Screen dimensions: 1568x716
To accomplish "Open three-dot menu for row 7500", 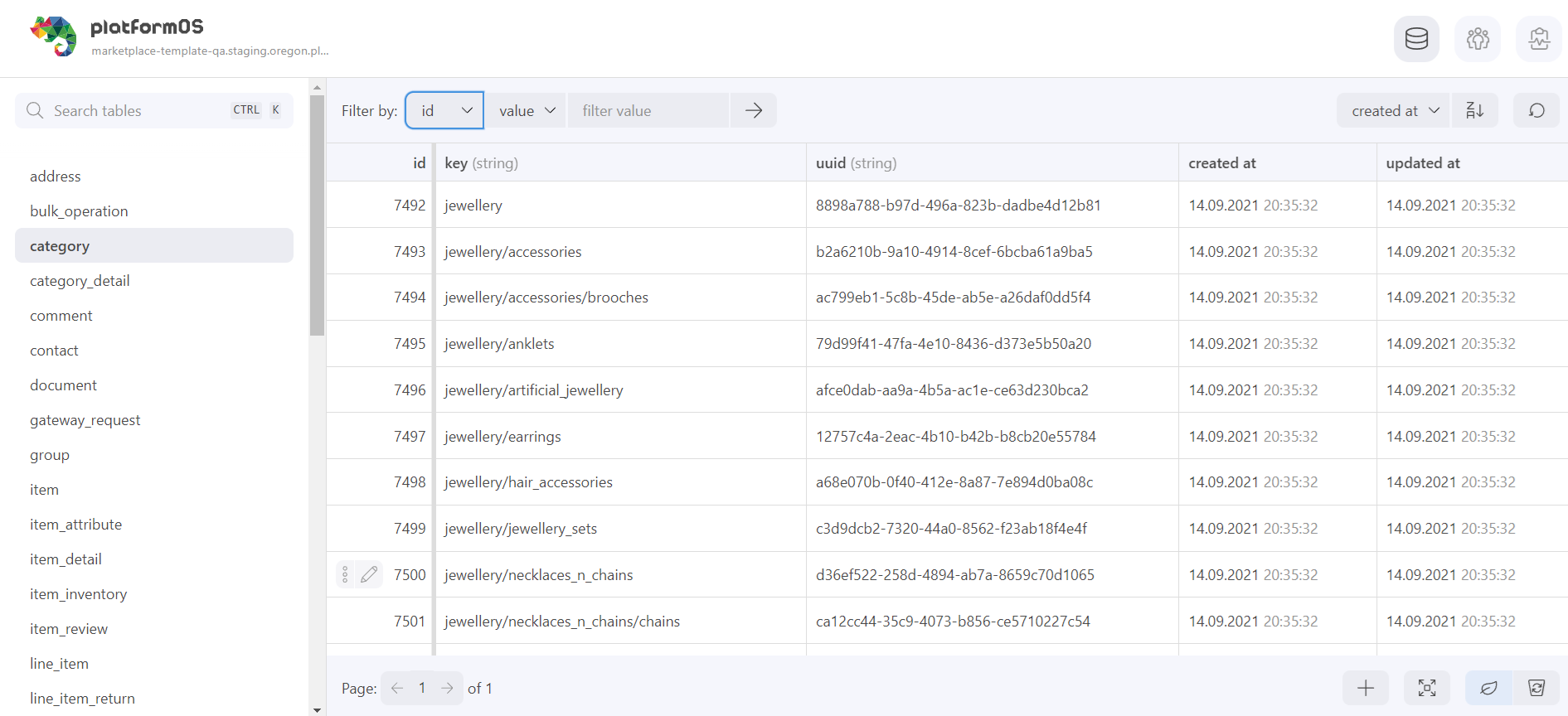I will pyautogui.click(x=345, y=574).
